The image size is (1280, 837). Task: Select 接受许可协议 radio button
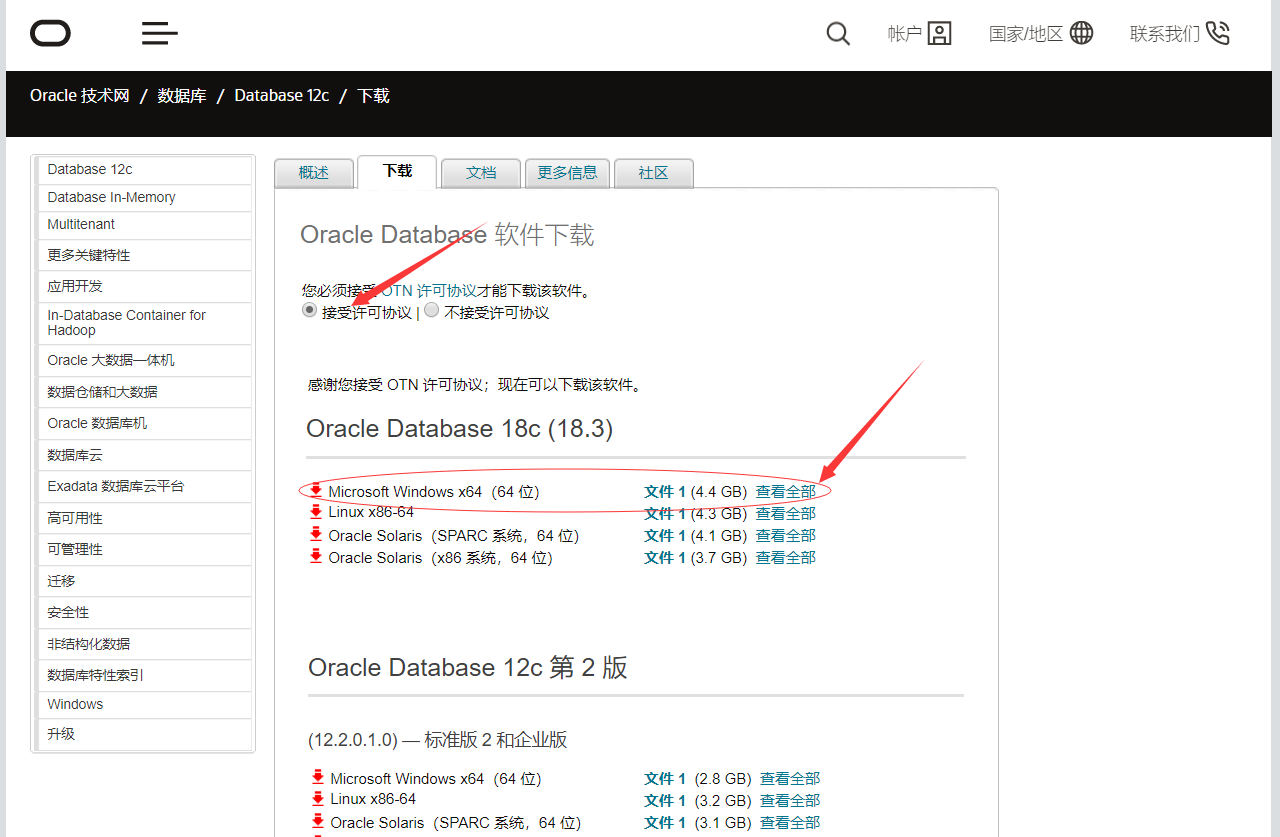point(309,311)
